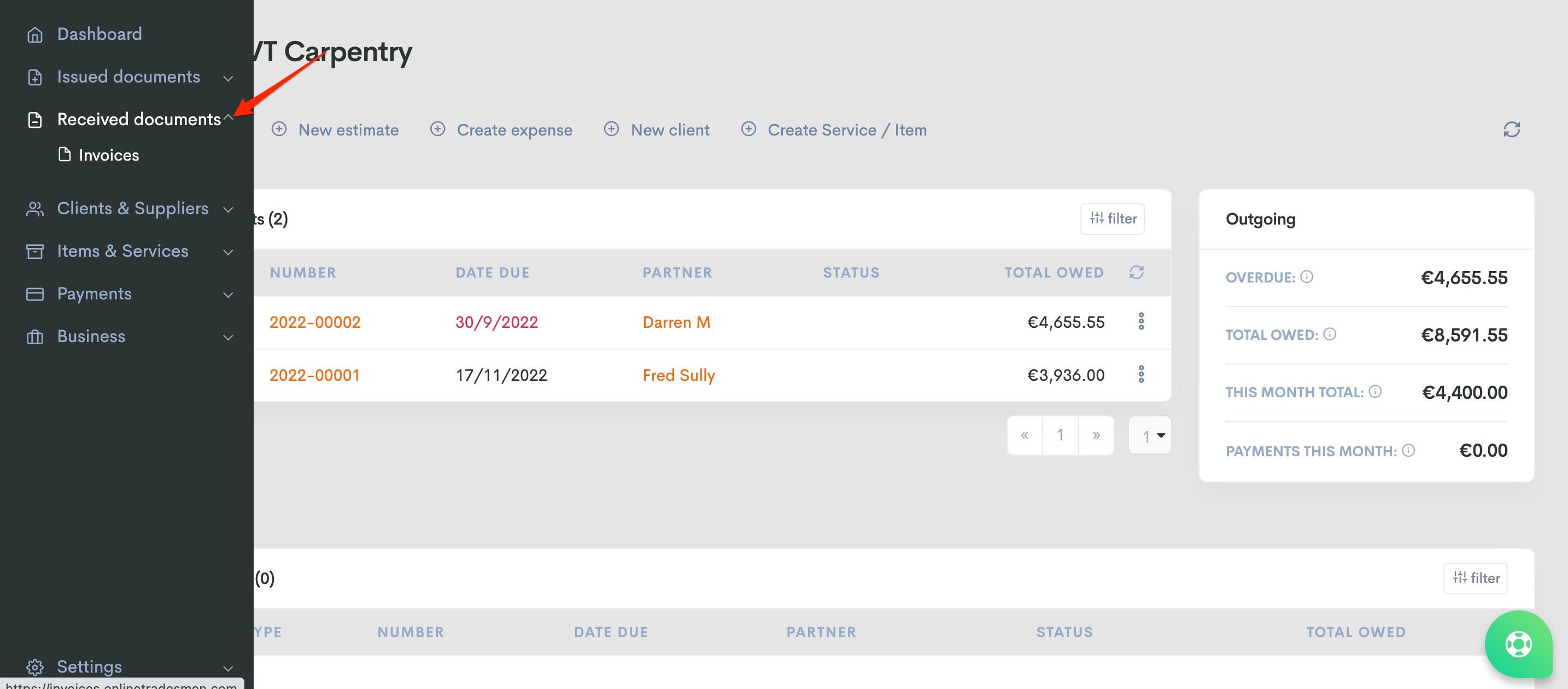Open the page size dropdown showing 1
The image size is (1568, 689).
pos(1150,435)
